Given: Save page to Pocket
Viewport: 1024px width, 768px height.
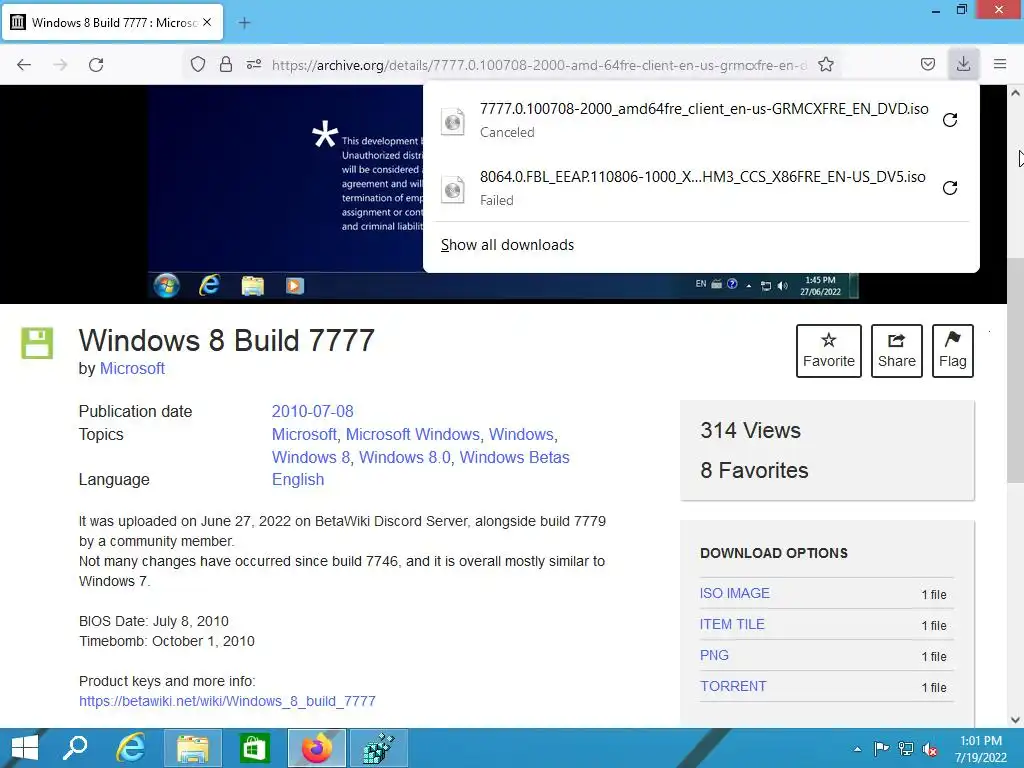Looking at the screenshot, I should click(927, 64).
